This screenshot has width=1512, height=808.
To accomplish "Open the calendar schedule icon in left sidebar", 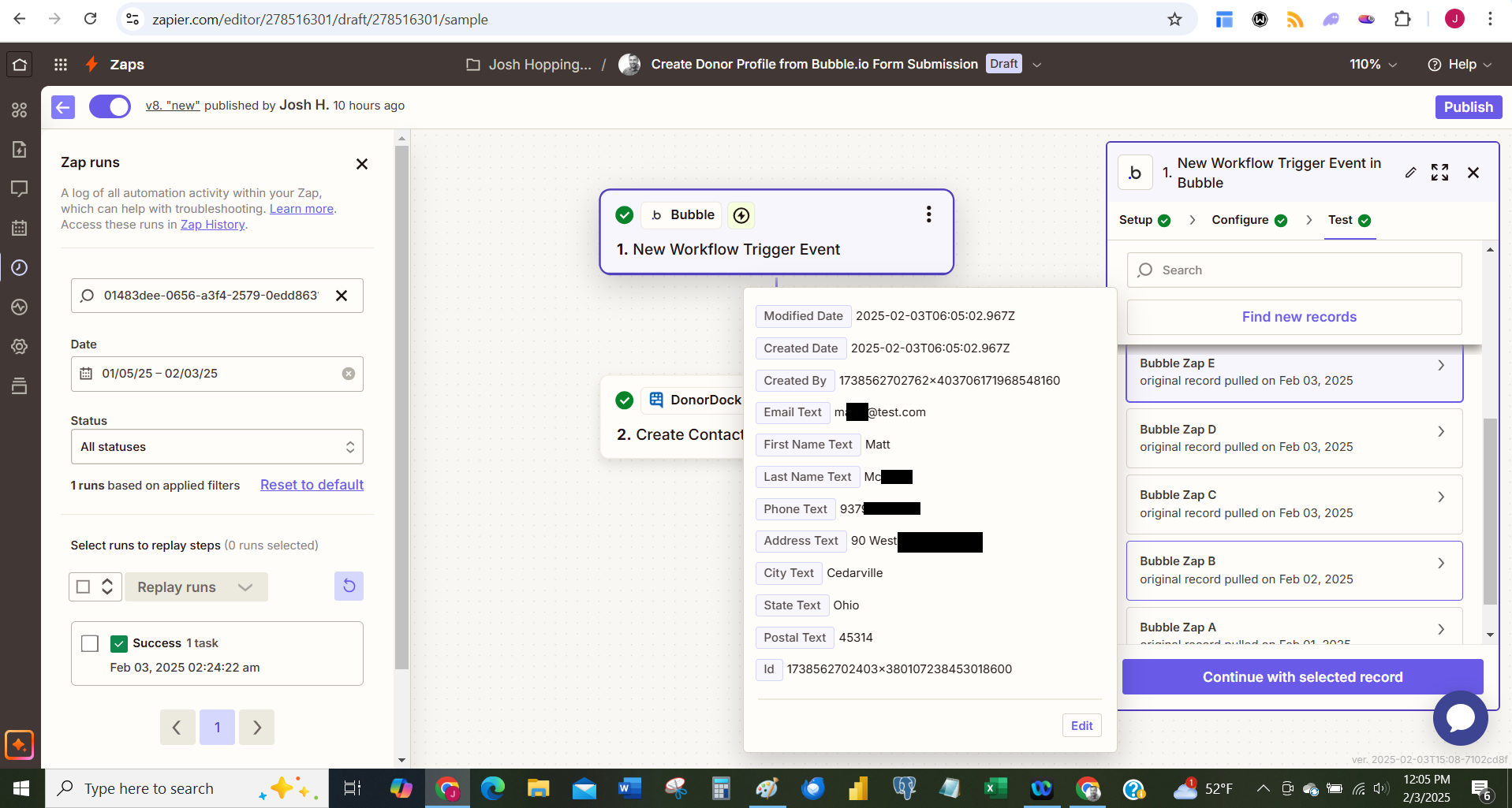I will click(x=20, y=229).
